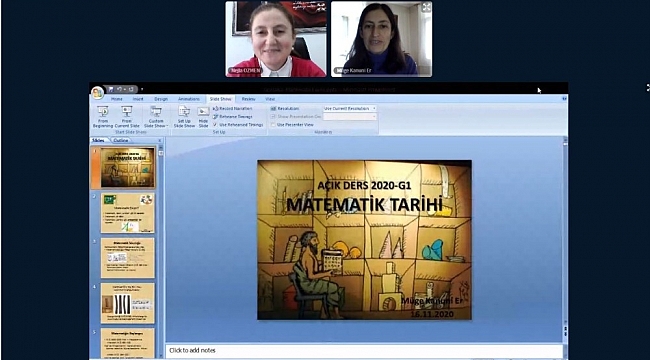Start slideshow From Current Slide
Image resolution: width=650 pixels, height=360 pixels.
[127, 117]
